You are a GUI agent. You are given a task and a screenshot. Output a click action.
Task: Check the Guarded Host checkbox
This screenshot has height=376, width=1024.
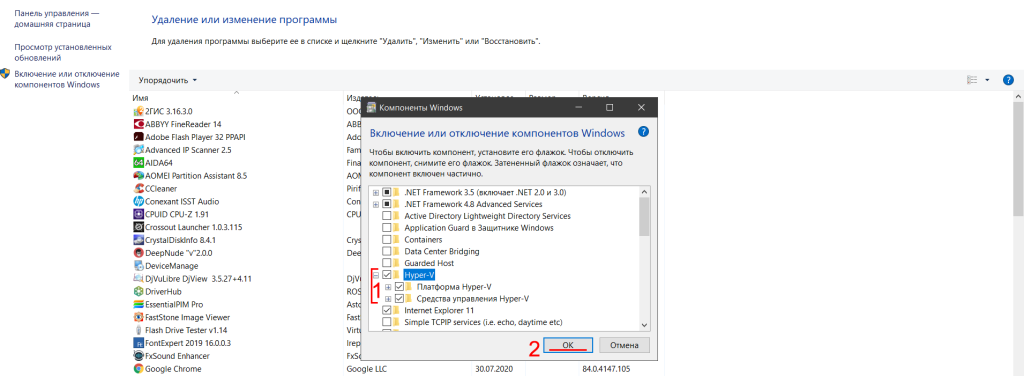point(387,263)
